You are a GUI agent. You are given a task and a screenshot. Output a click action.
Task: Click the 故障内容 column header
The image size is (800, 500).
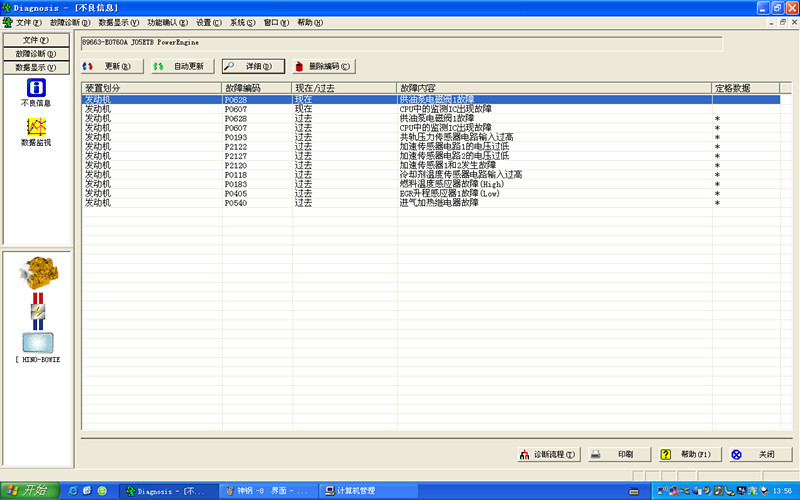point(554,88)
